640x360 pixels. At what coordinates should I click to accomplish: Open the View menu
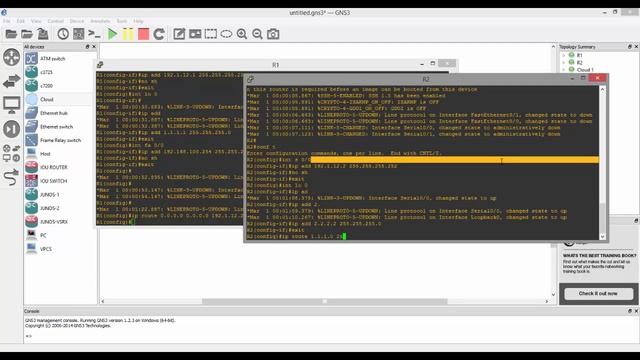click(36, 21)
